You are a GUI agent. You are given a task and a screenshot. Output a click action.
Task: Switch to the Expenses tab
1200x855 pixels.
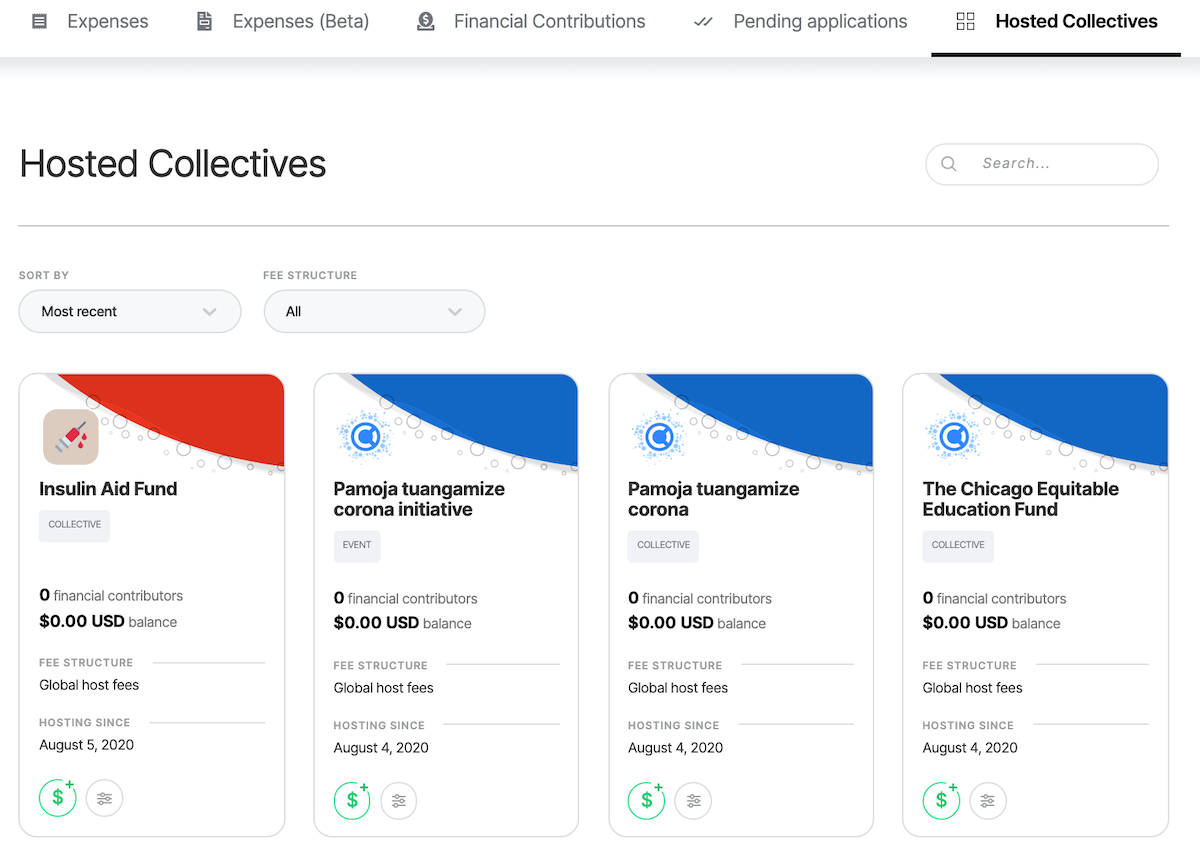(x=90, y=21)
